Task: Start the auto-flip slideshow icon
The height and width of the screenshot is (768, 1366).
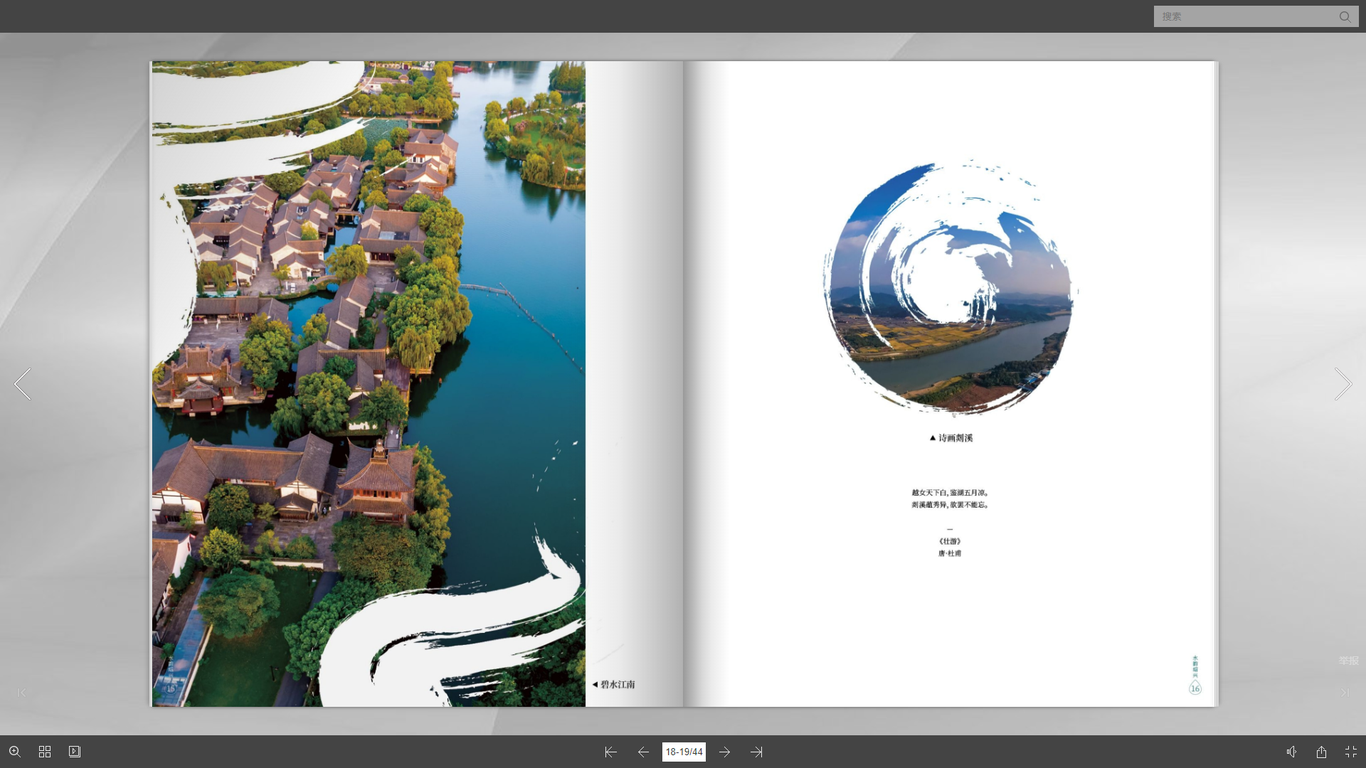Action: 75,751
